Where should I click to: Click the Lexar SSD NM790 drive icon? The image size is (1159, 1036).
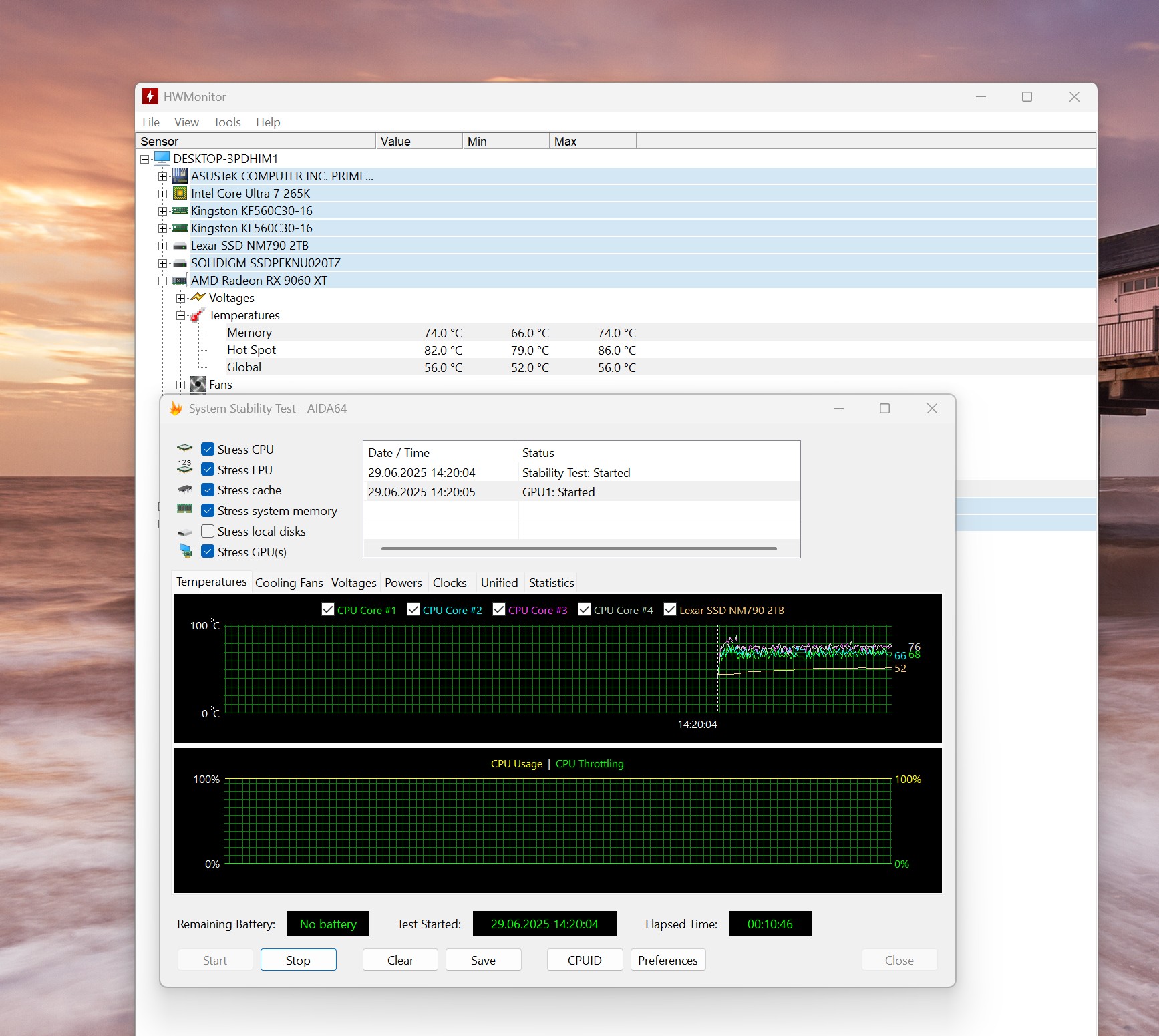180,246
